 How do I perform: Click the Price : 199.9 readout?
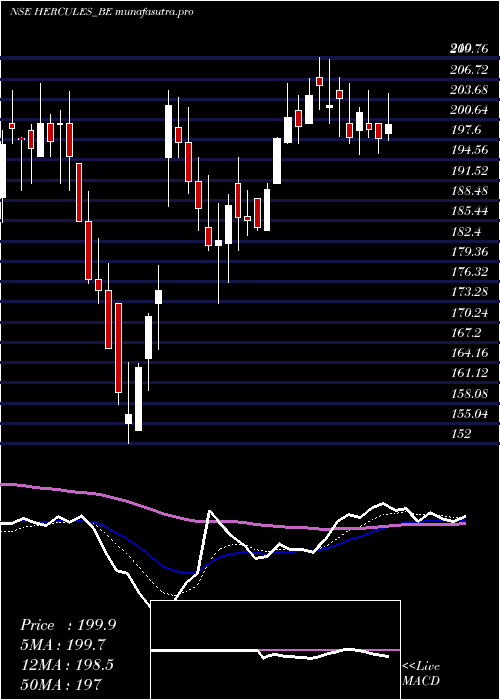click(68, 625)
